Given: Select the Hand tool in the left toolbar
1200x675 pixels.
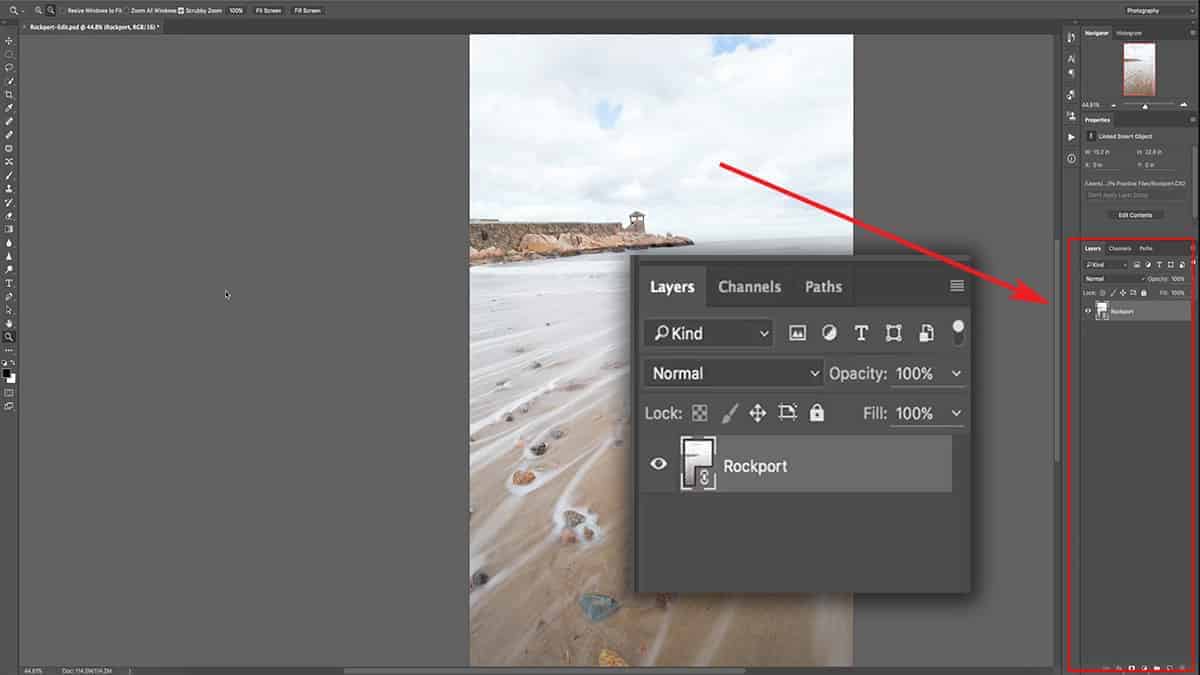Looking at the screenshot, I should coord(9,323).
